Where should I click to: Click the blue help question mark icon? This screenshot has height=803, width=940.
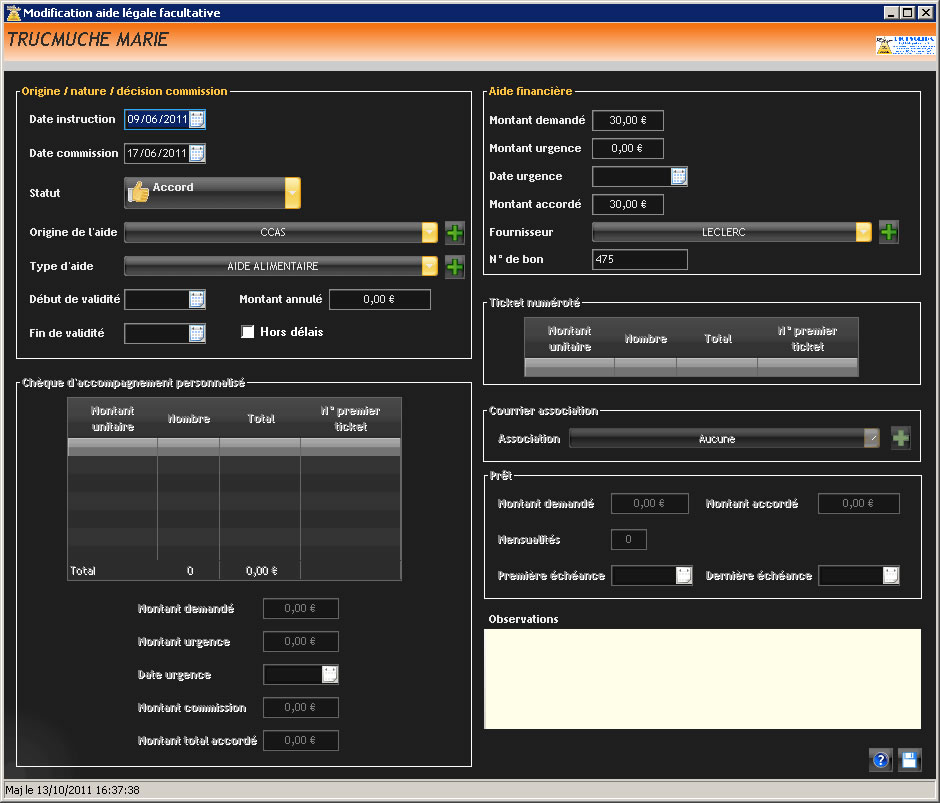[x=881, y=760]
